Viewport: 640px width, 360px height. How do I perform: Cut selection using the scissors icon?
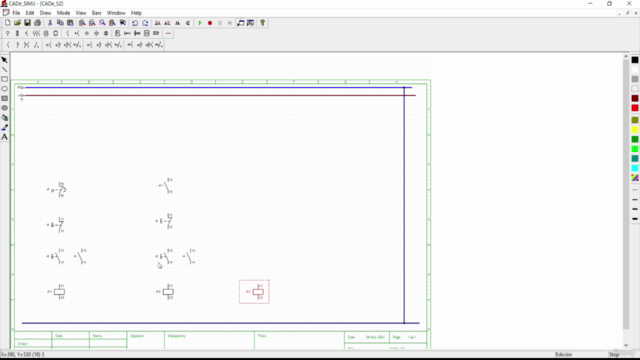[x=50, y=23]
